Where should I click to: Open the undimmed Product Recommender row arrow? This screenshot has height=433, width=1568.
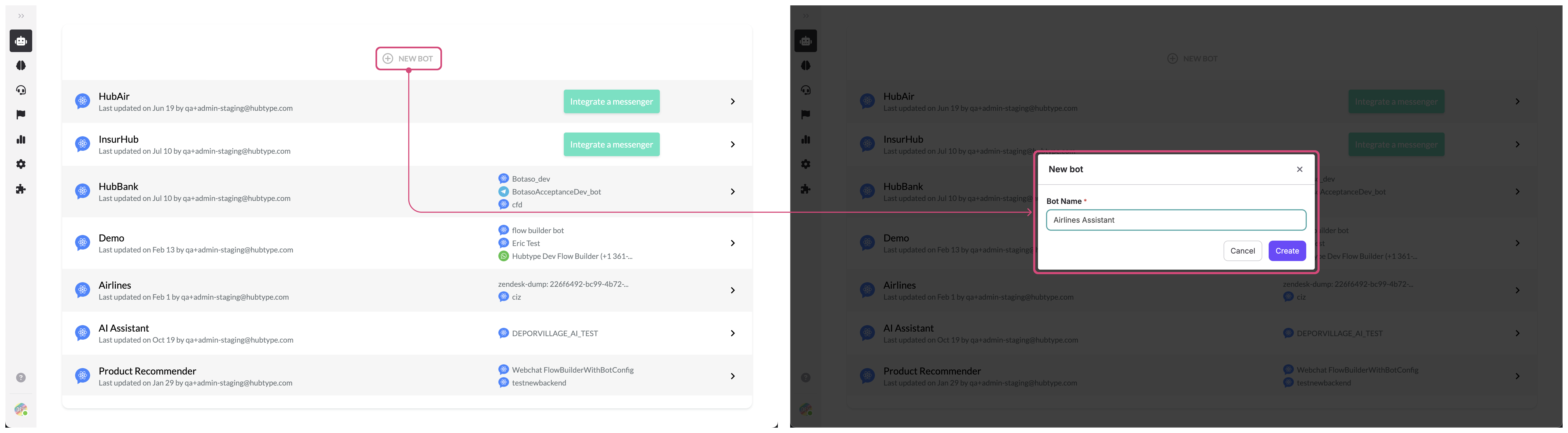[x=732, y=376]
